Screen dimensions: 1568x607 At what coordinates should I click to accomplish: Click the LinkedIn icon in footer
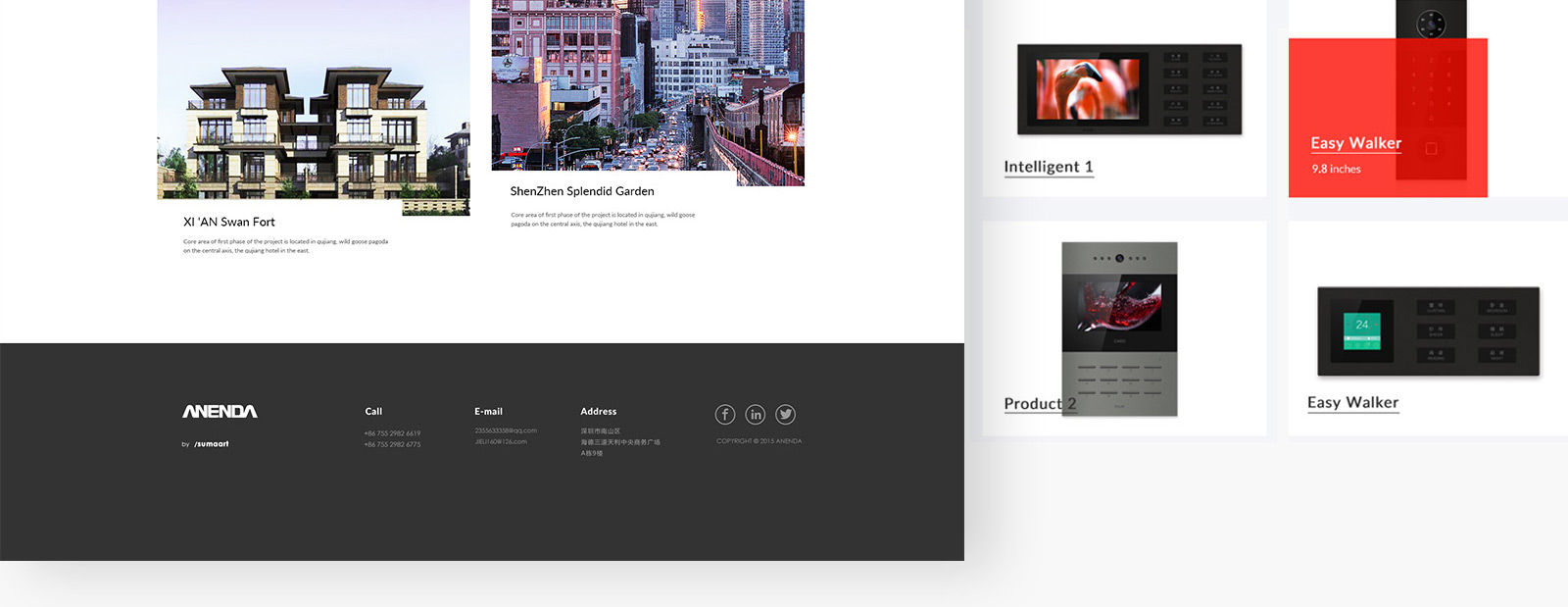pos(755,415)
